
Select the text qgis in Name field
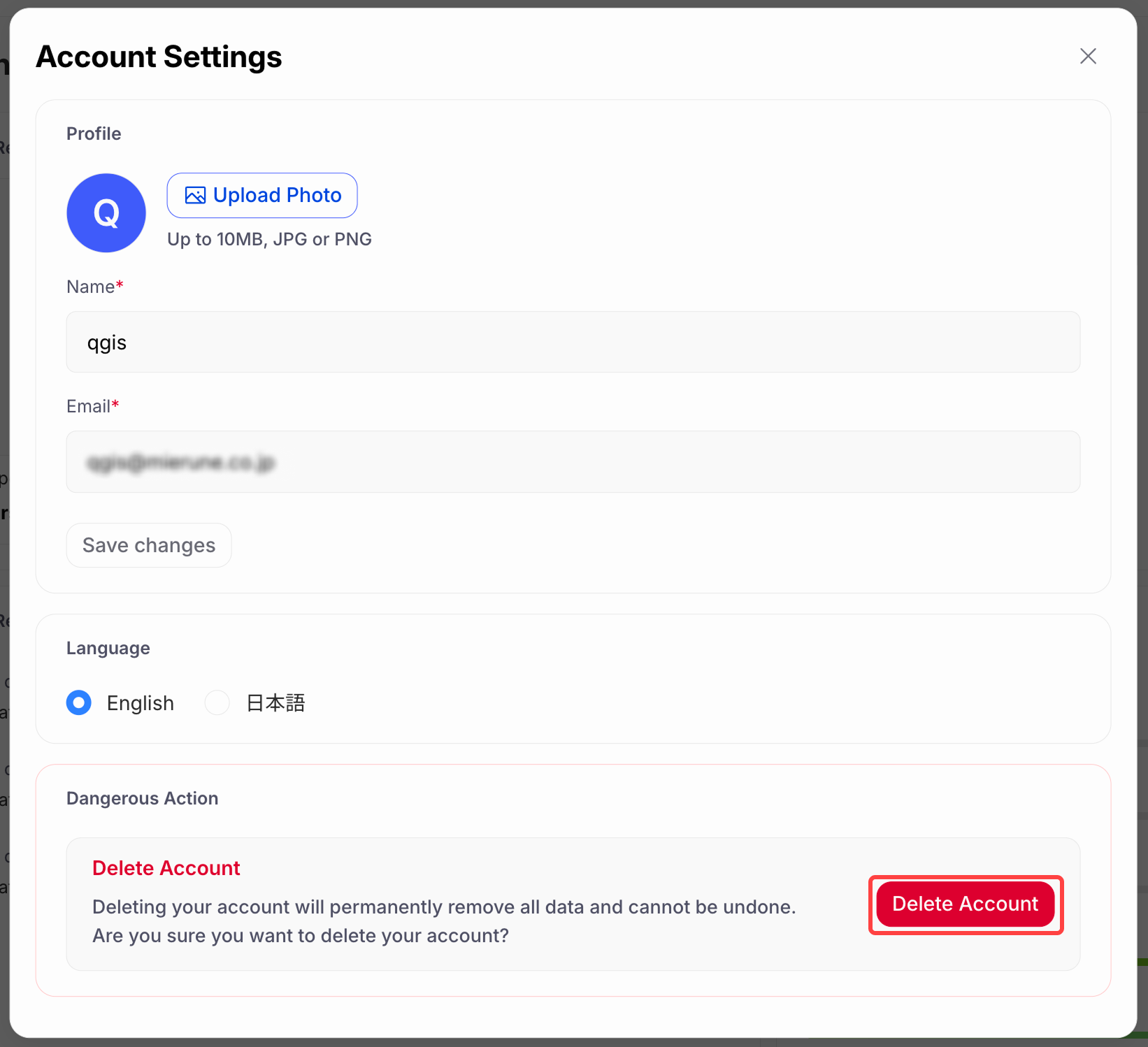point(106,342)
